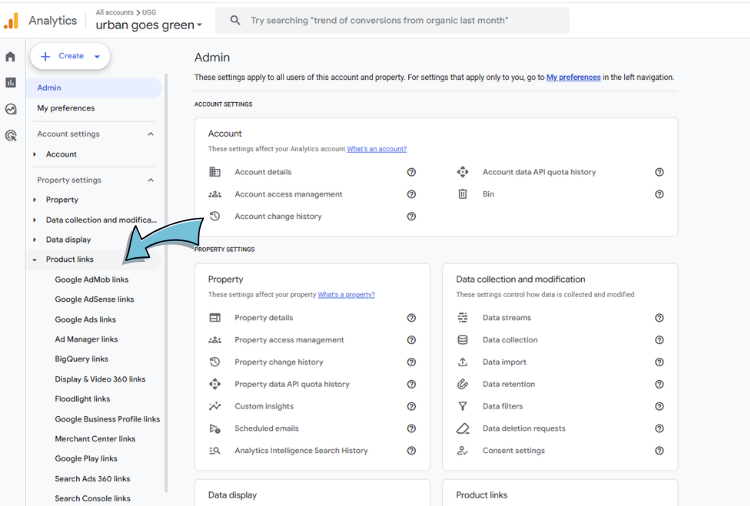Screen dimensions: 750x506
Task: Open Google Business Profile links
Action: [x=107, y=419]
